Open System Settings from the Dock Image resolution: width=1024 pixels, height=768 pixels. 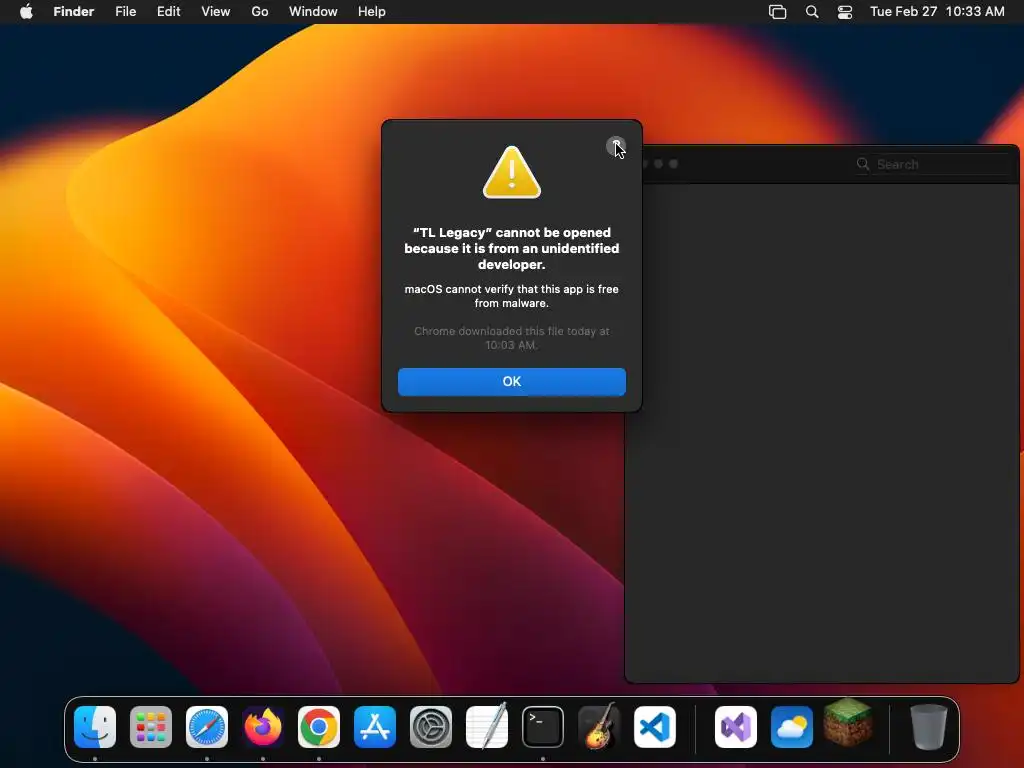coord(431,727)
